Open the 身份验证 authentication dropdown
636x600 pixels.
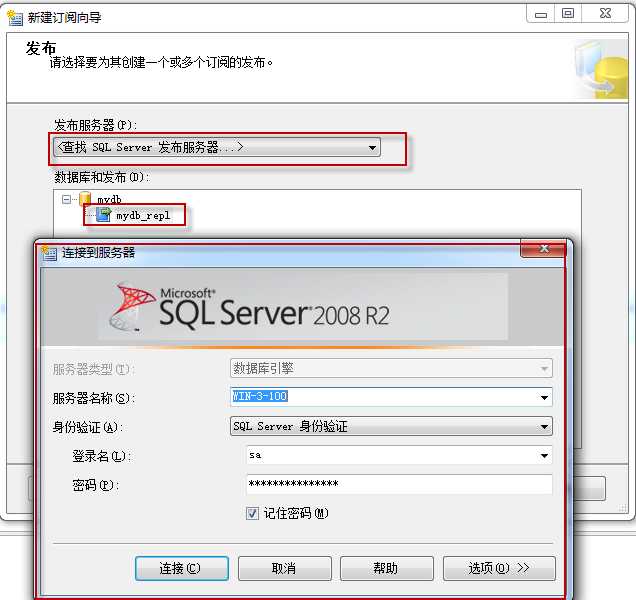click(391, 426)
